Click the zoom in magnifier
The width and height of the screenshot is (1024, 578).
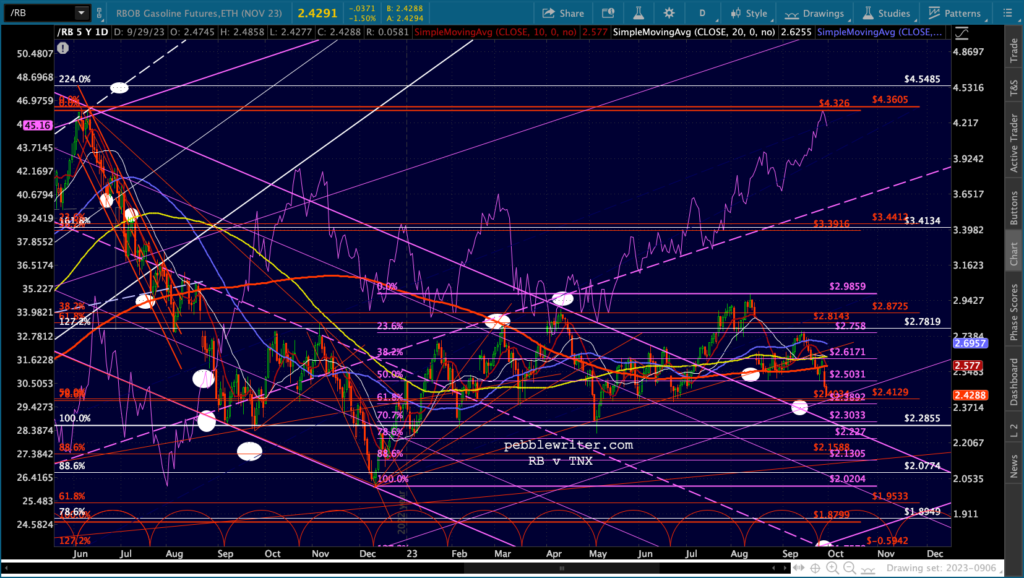coord(832,568)
